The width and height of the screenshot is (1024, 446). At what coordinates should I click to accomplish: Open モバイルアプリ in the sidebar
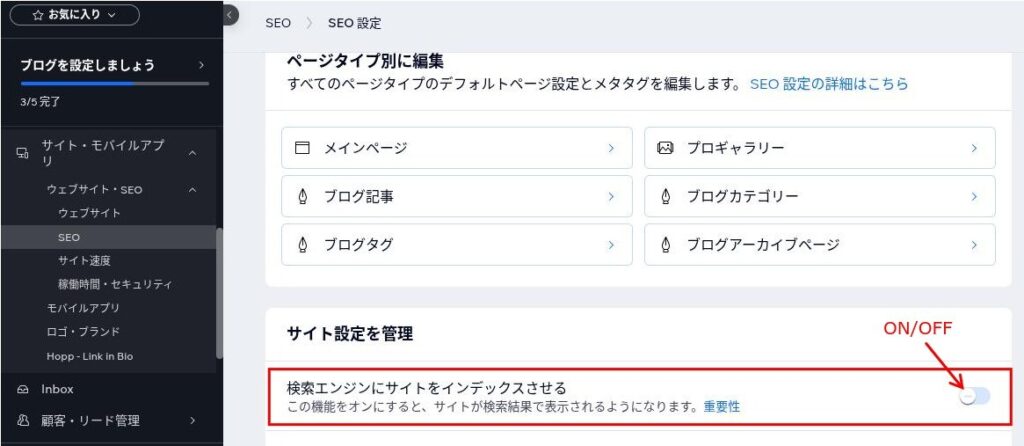(84, 308)
